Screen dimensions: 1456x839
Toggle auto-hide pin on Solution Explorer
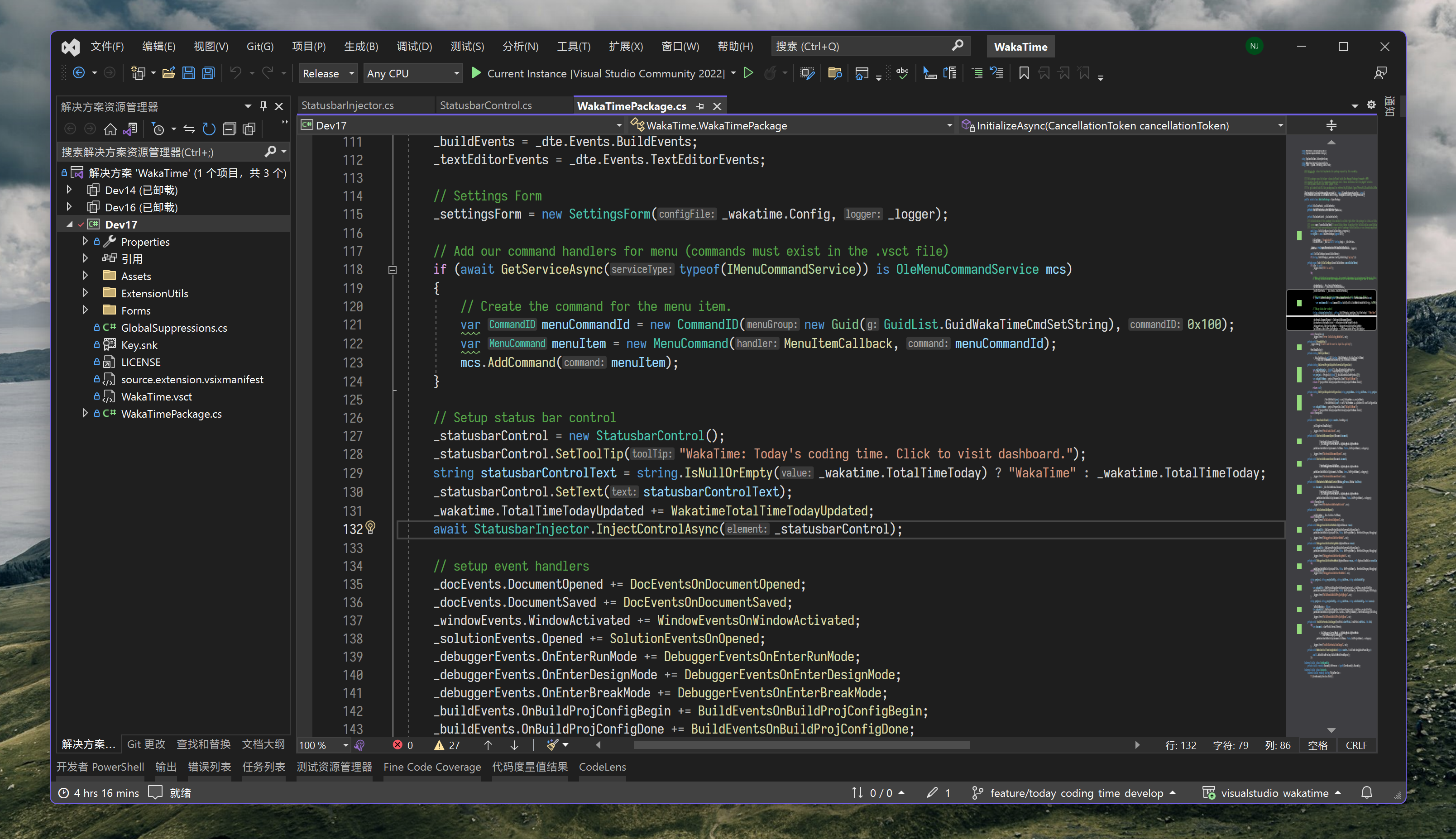tap(263, 106)
